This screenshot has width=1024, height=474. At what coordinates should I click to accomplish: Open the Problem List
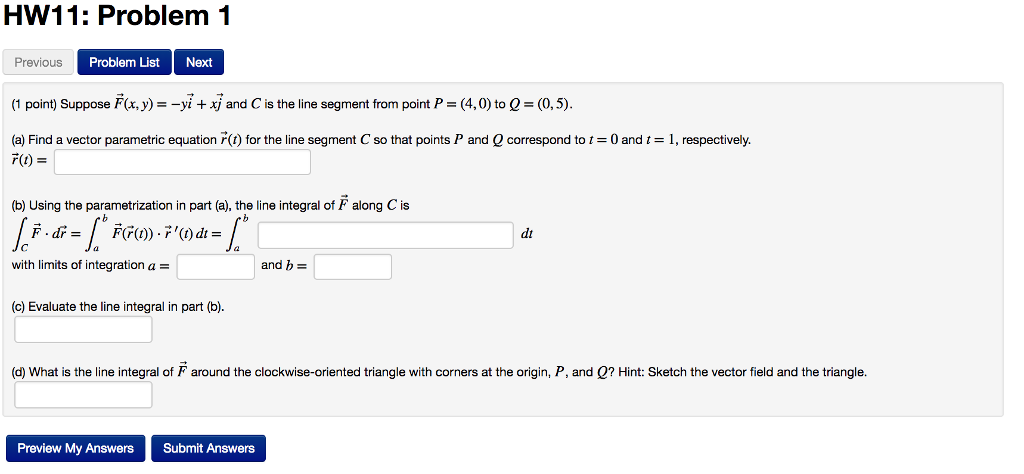coord(124,62)
